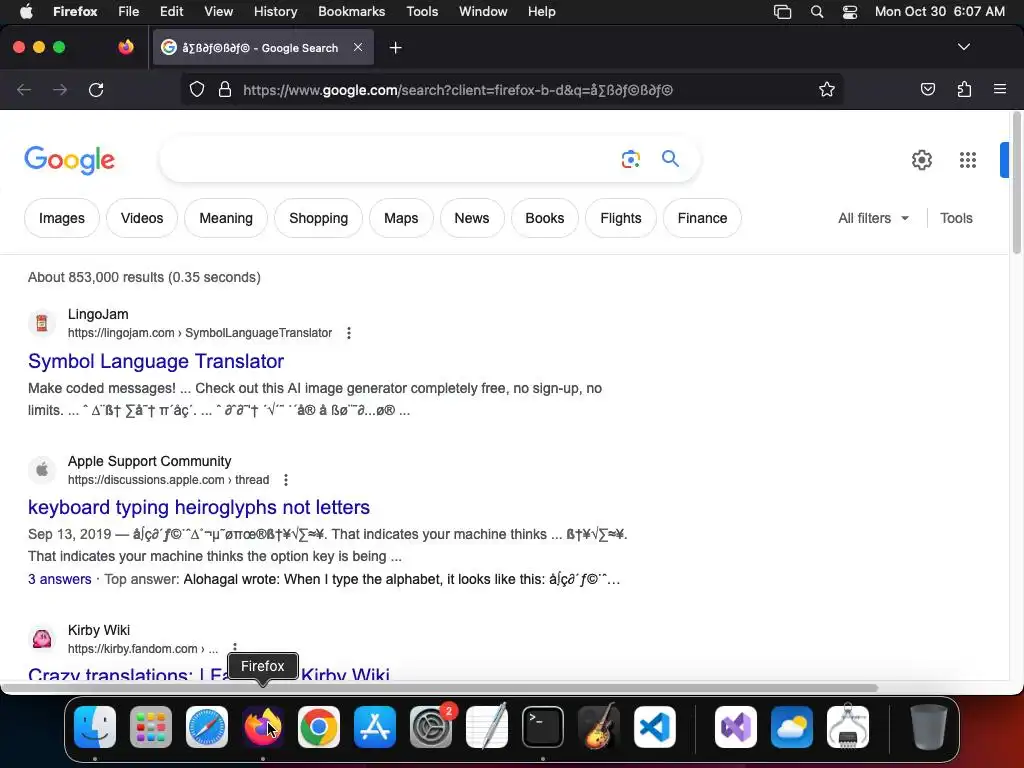
Task: Open the Apple menu
Action: click(x=26, y=12)
